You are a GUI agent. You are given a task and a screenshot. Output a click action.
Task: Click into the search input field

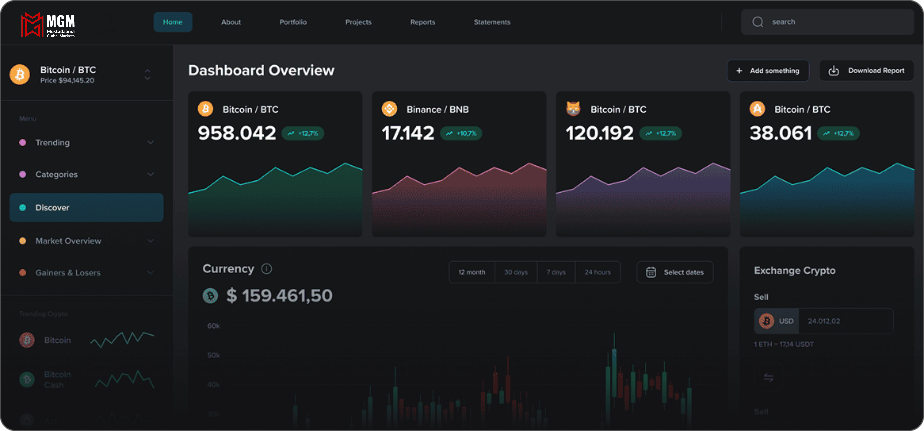coord(827,22)
